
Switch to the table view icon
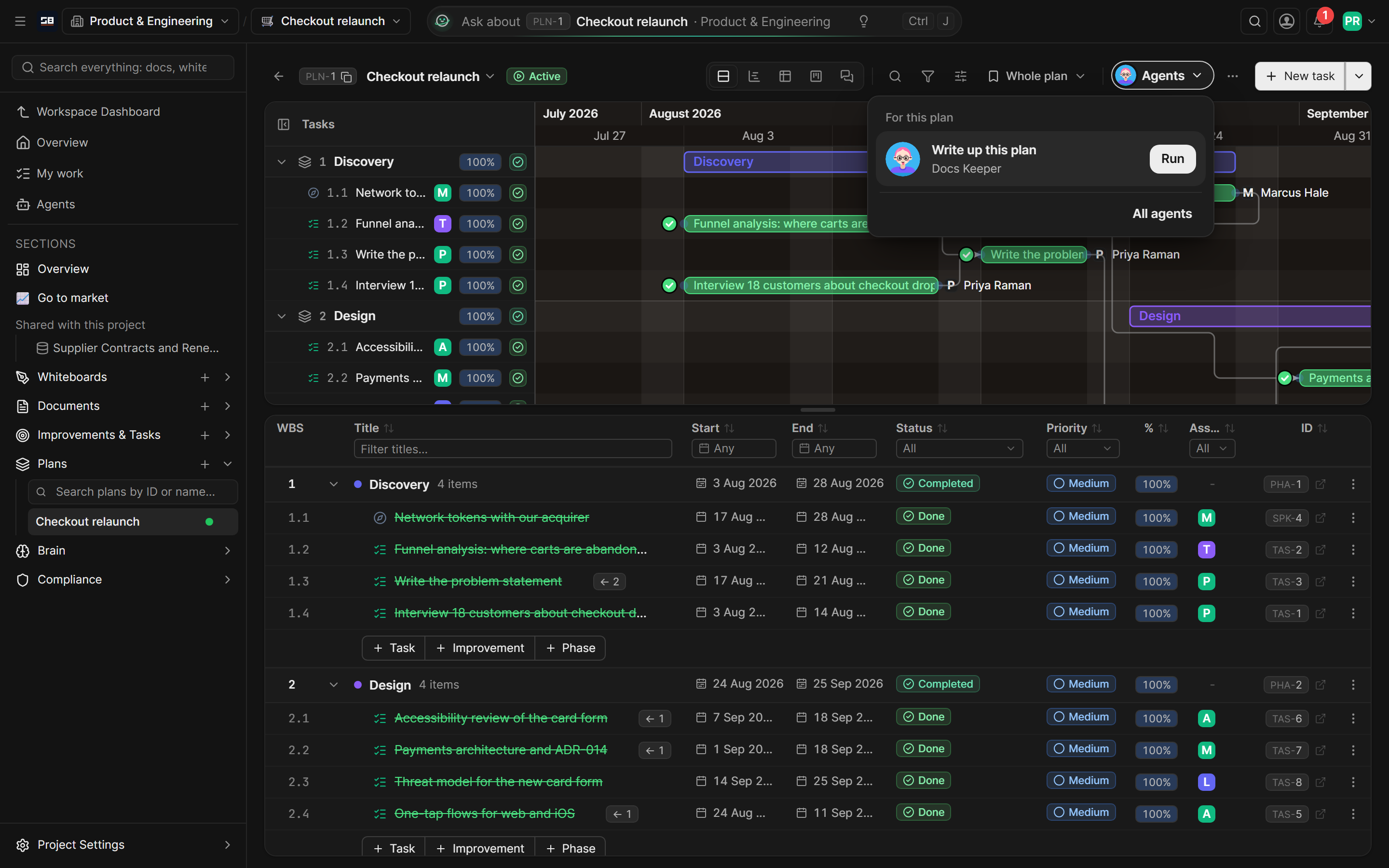click(x=785, y=76)
